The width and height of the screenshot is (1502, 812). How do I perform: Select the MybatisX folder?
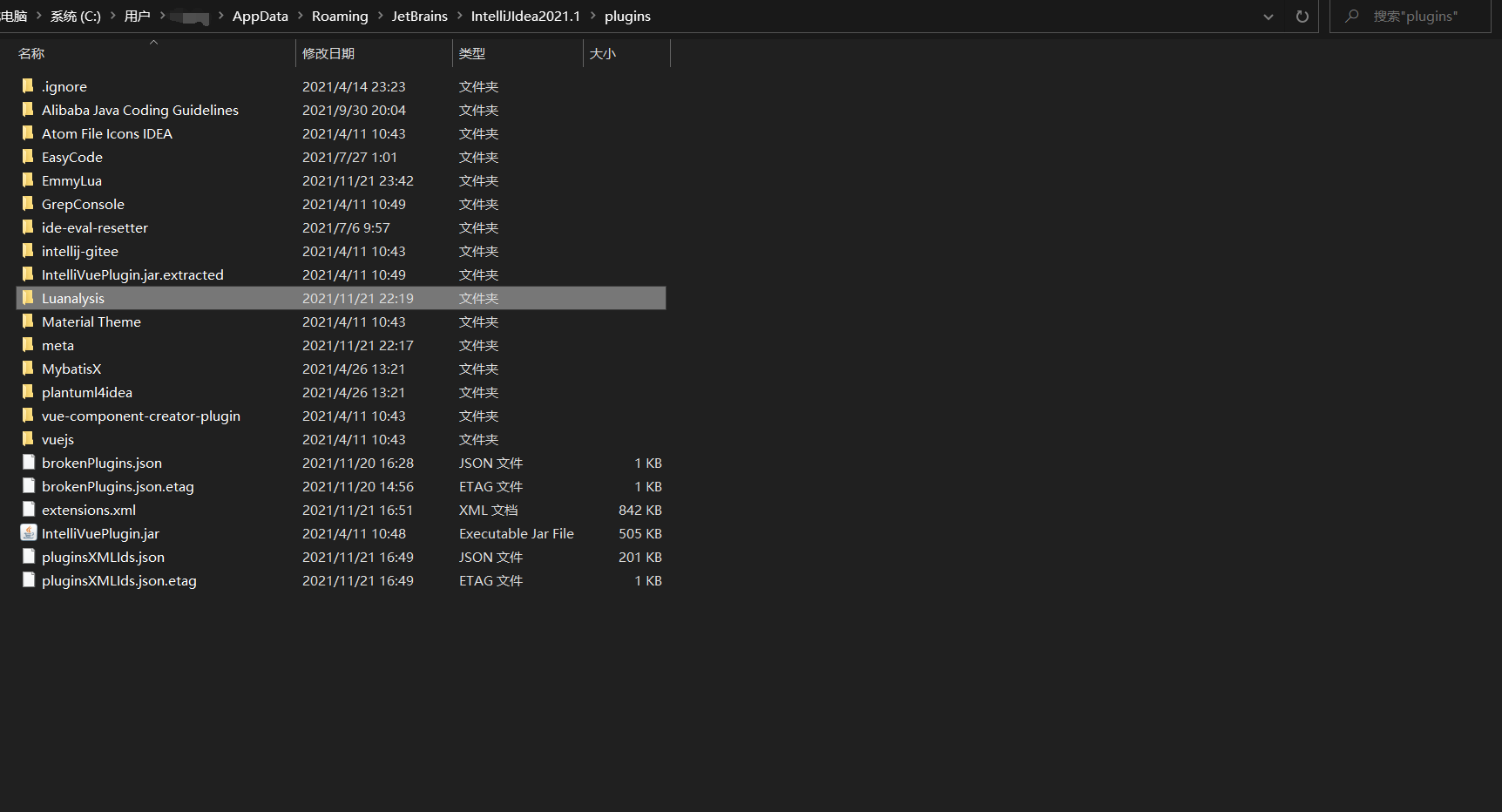point(71,369)
